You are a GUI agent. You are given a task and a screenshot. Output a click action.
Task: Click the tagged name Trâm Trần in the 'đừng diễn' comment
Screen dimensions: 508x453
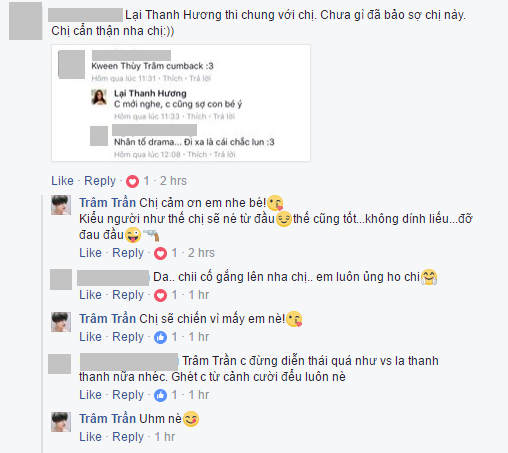tap(210, 361)
